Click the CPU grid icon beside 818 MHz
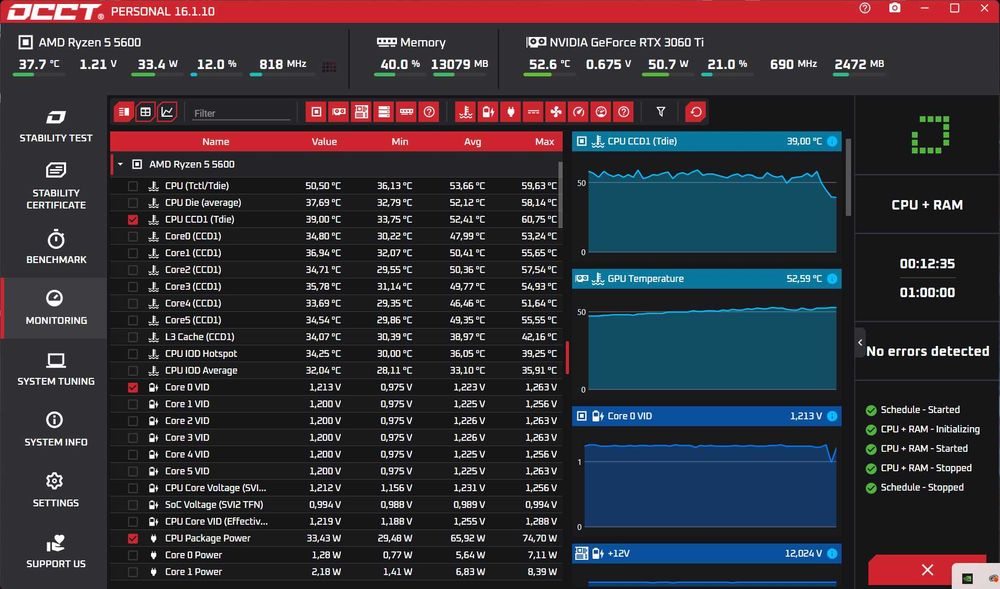The image size is (1000, 589). tap(329, 66)
